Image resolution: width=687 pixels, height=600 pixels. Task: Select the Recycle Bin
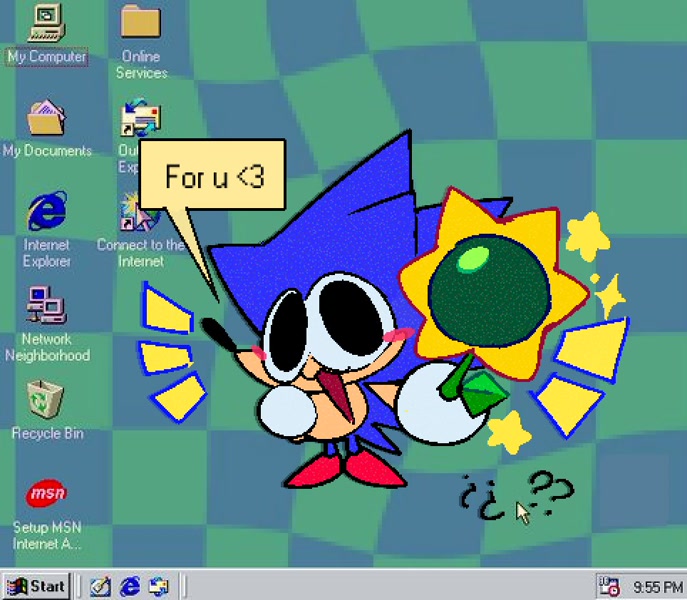pos(46,399)
